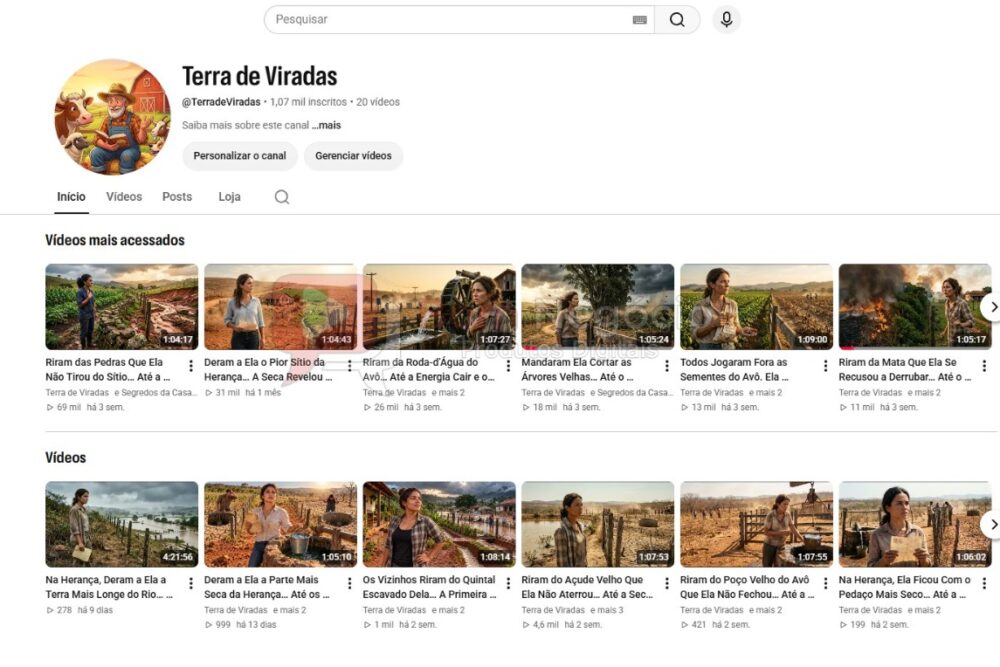The width and height of the screenshot is (1000, 667).
Task: Open options menu for Terra Mais Longe do Rio video
Action: (191, 583)
